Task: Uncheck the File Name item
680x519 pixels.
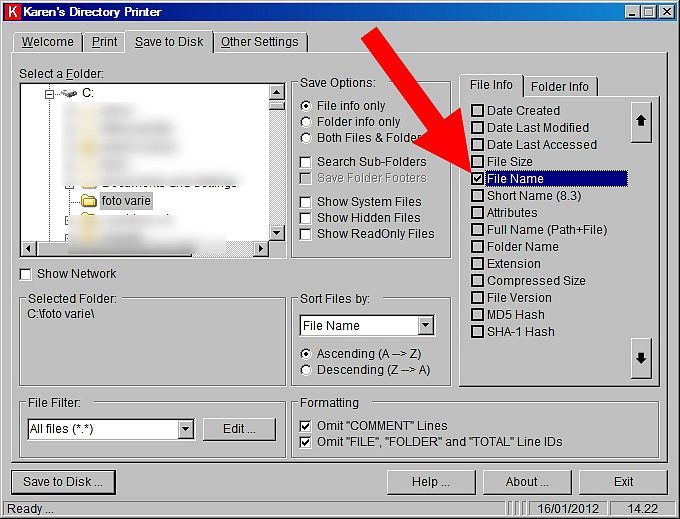Action: click(x=477, y=179)
